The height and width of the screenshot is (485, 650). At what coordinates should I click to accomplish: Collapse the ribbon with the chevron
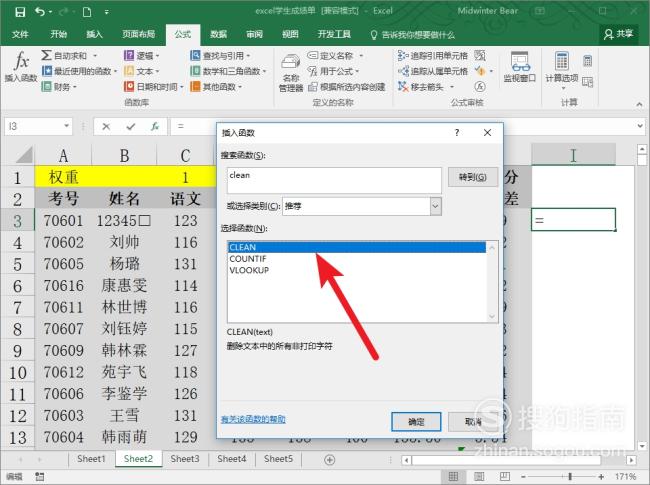click(x=639, y=104)
